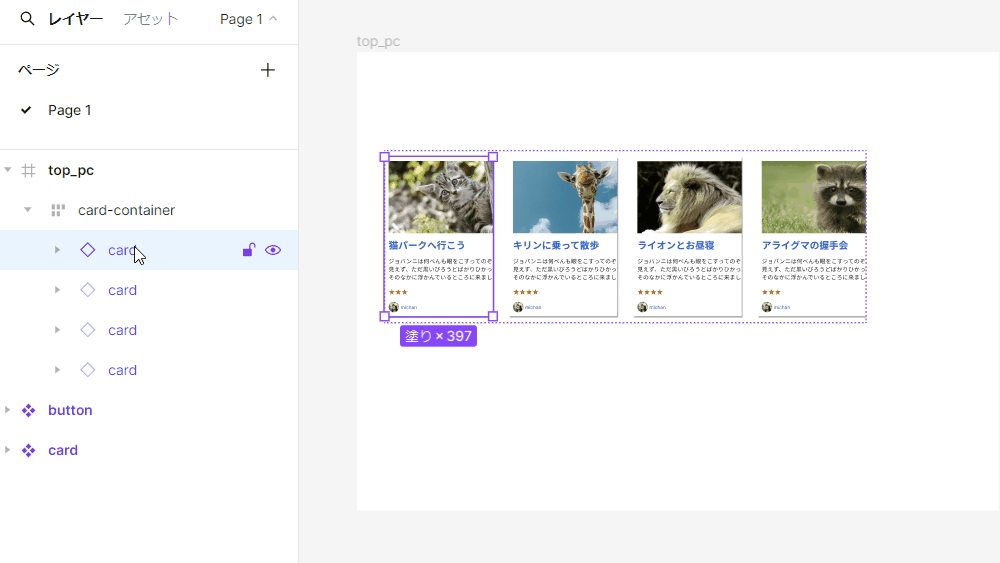The height and width of the screenshot is (563, 1000).
Task: Click author avatar on the lion card
Action: click(642, 307)
